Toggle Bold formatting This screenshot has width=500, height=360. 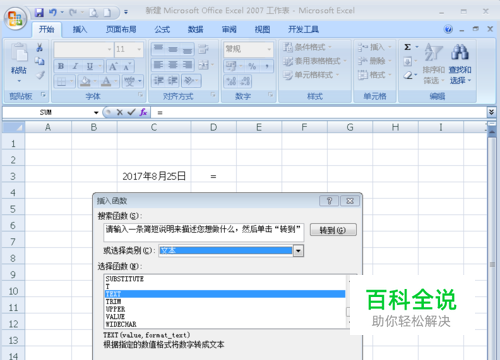pos(61,66)
